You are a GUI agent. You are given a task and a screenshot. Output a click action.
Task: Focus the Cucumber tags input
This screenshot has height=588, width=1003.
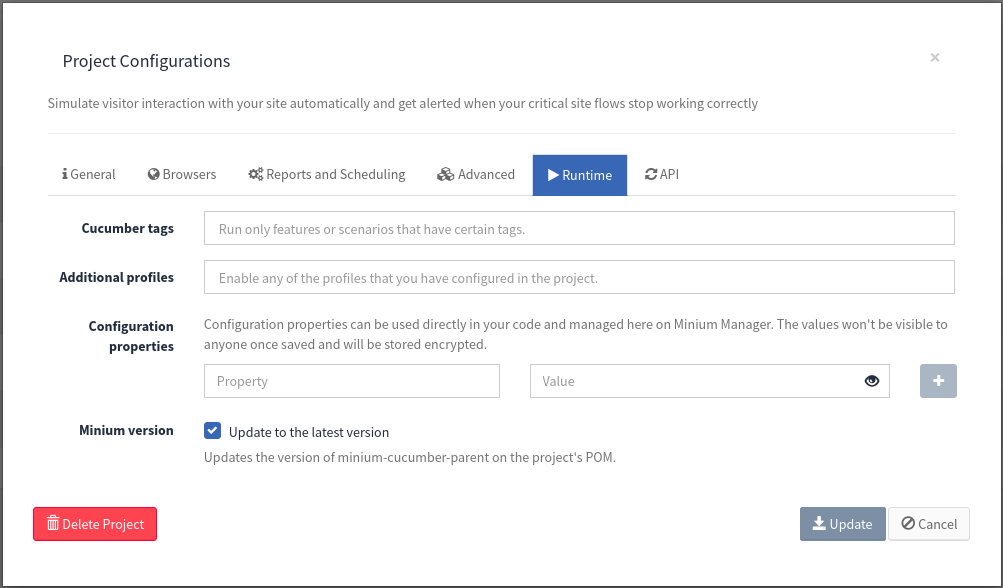click(579, 228)
